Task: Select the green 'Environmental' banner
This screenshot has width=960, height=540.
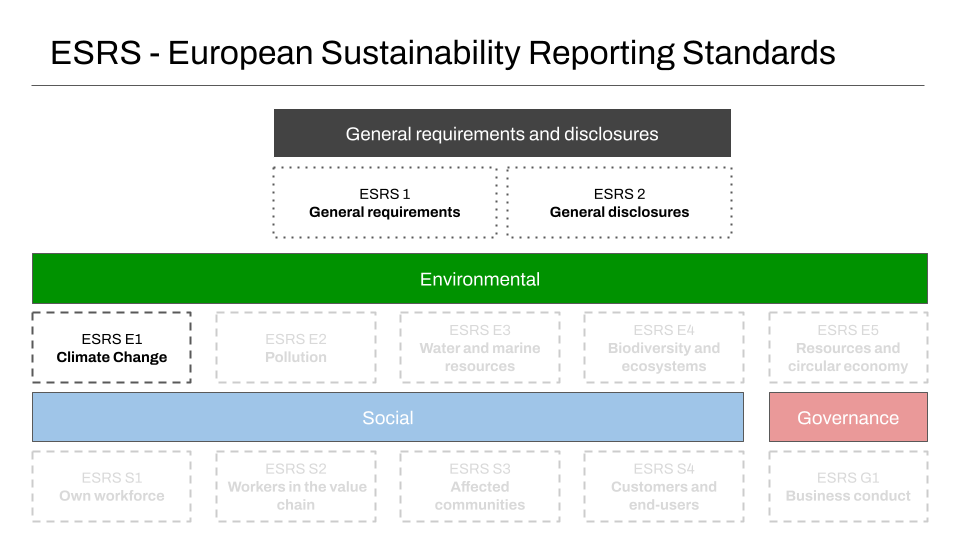Action: (480, 279)
